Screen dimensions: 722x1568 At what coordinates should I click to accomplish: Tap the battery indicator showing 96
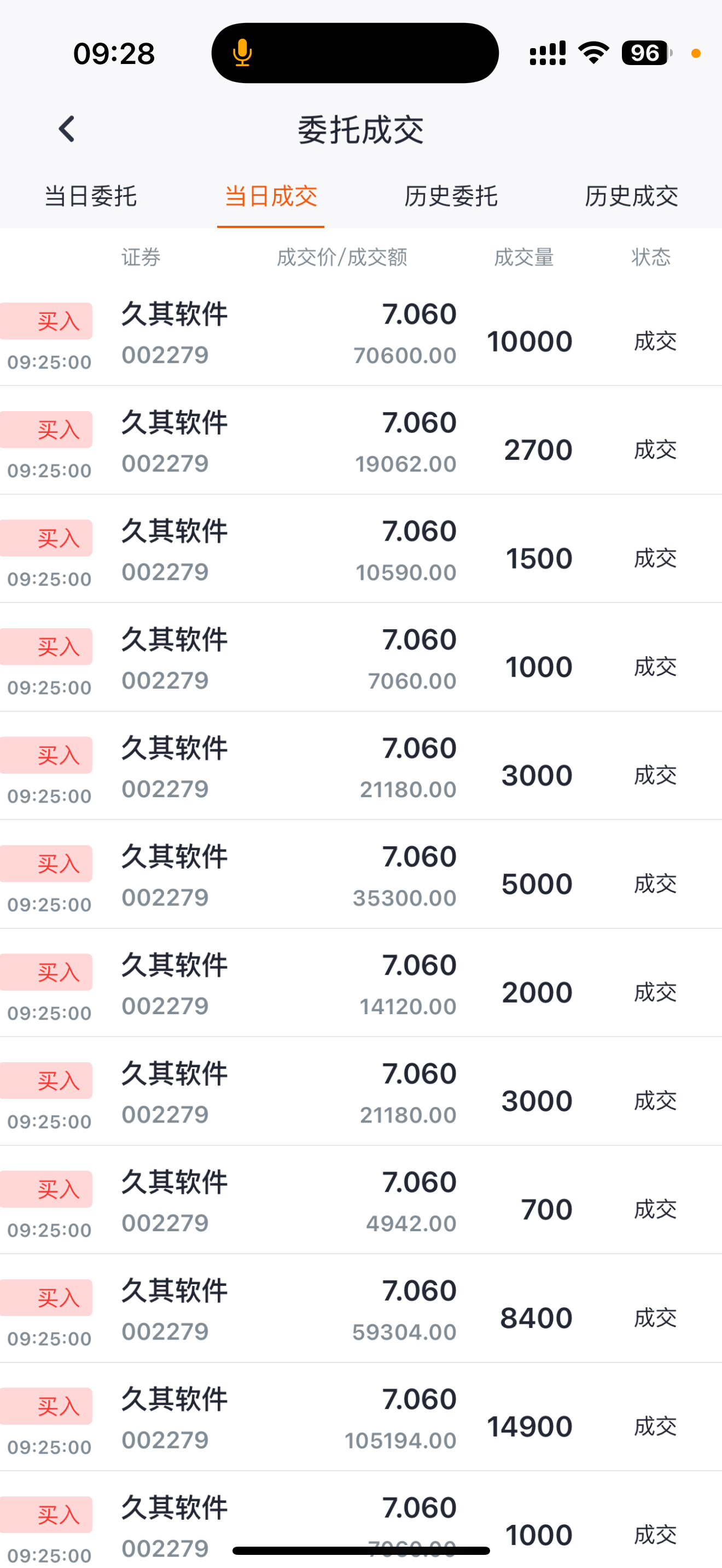coord(647,53)
